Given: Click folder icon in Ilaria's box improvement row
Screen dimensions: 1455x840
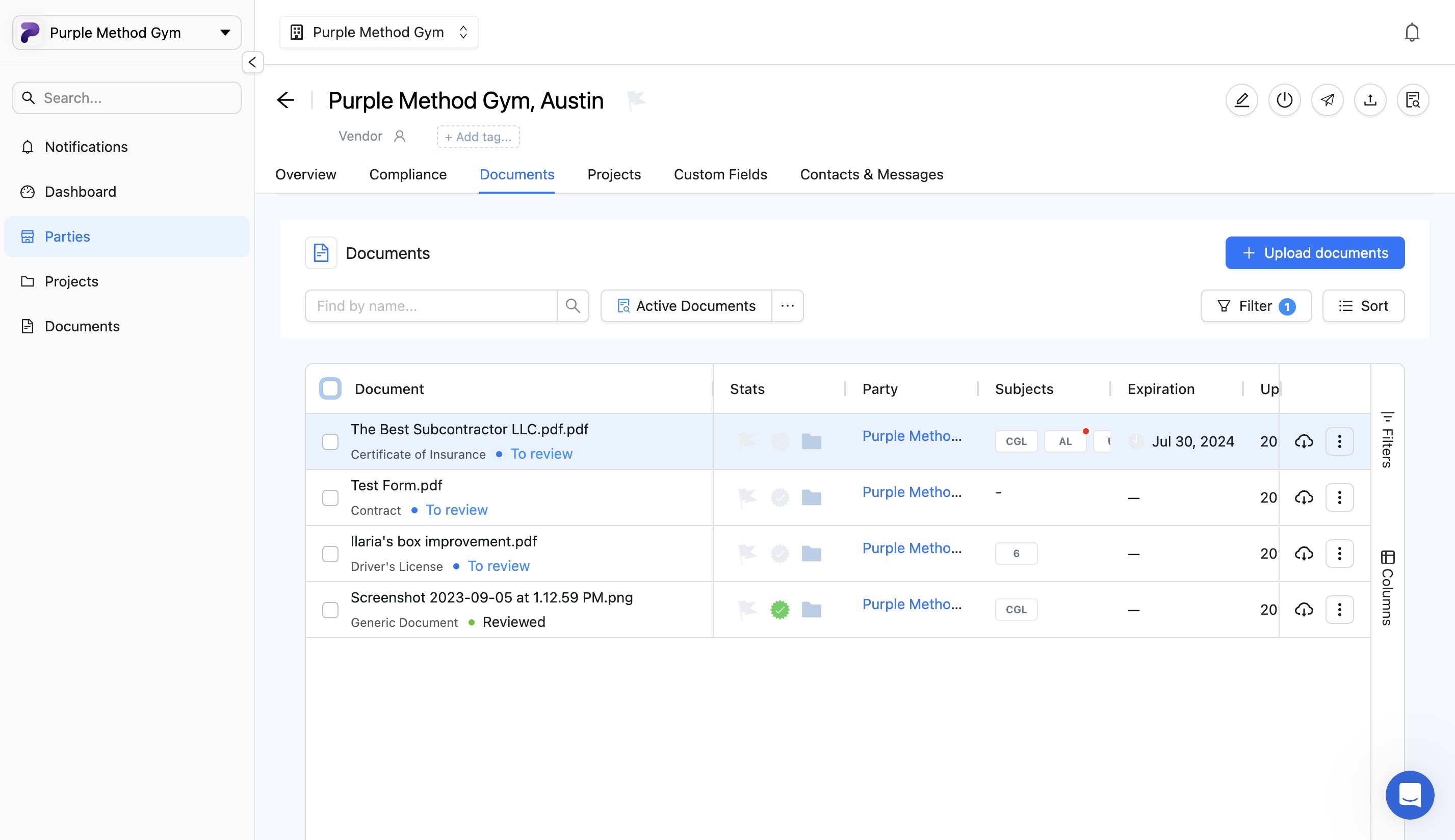Looking at the screenshot, I should coord(811,554).
